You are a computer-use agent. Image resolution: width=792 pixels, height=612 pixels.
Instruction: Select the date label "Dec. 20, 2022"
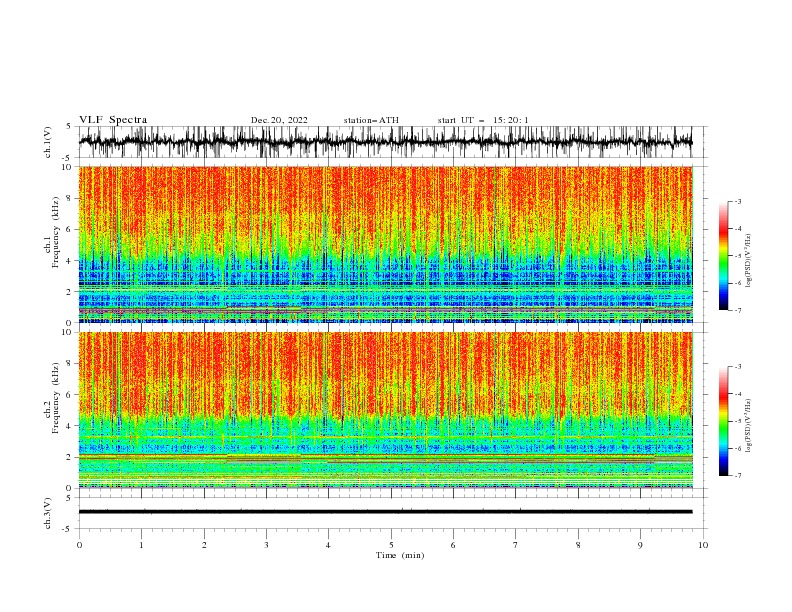tap(279, 120)
